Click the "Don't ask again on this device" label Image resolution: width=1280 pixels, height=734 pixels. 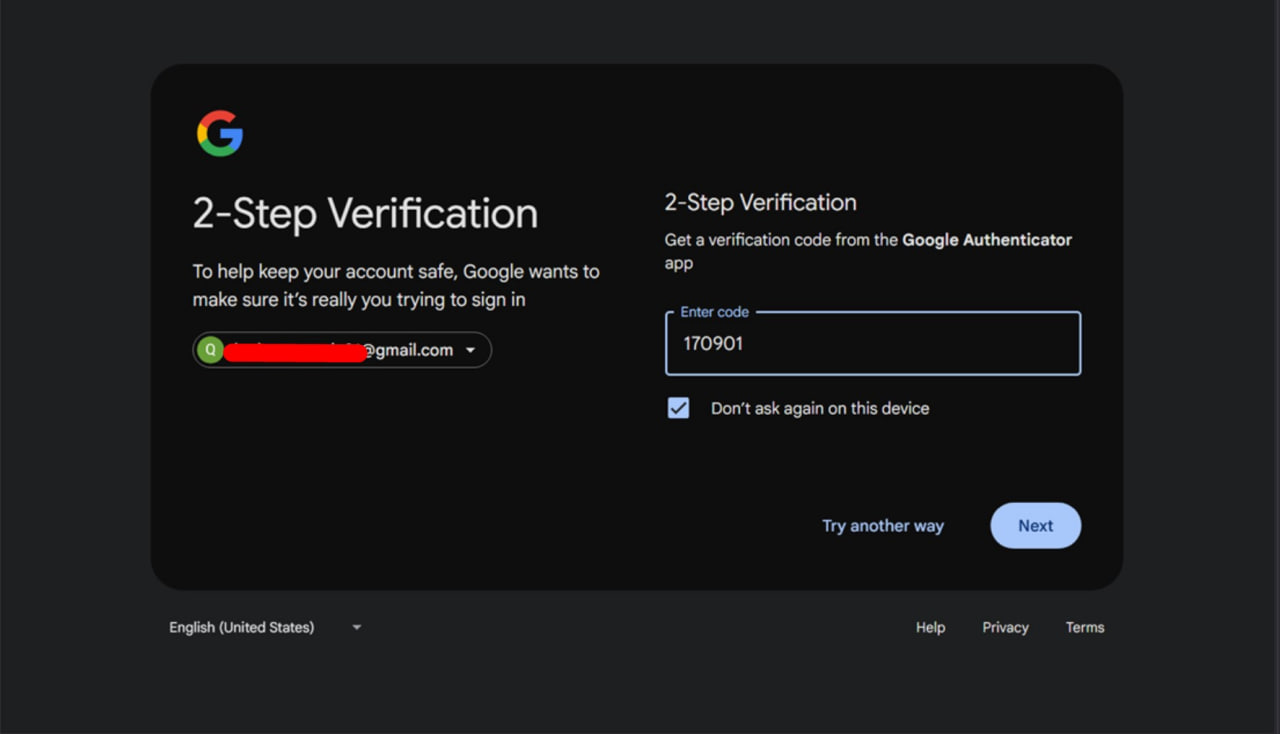coord(820,408)
